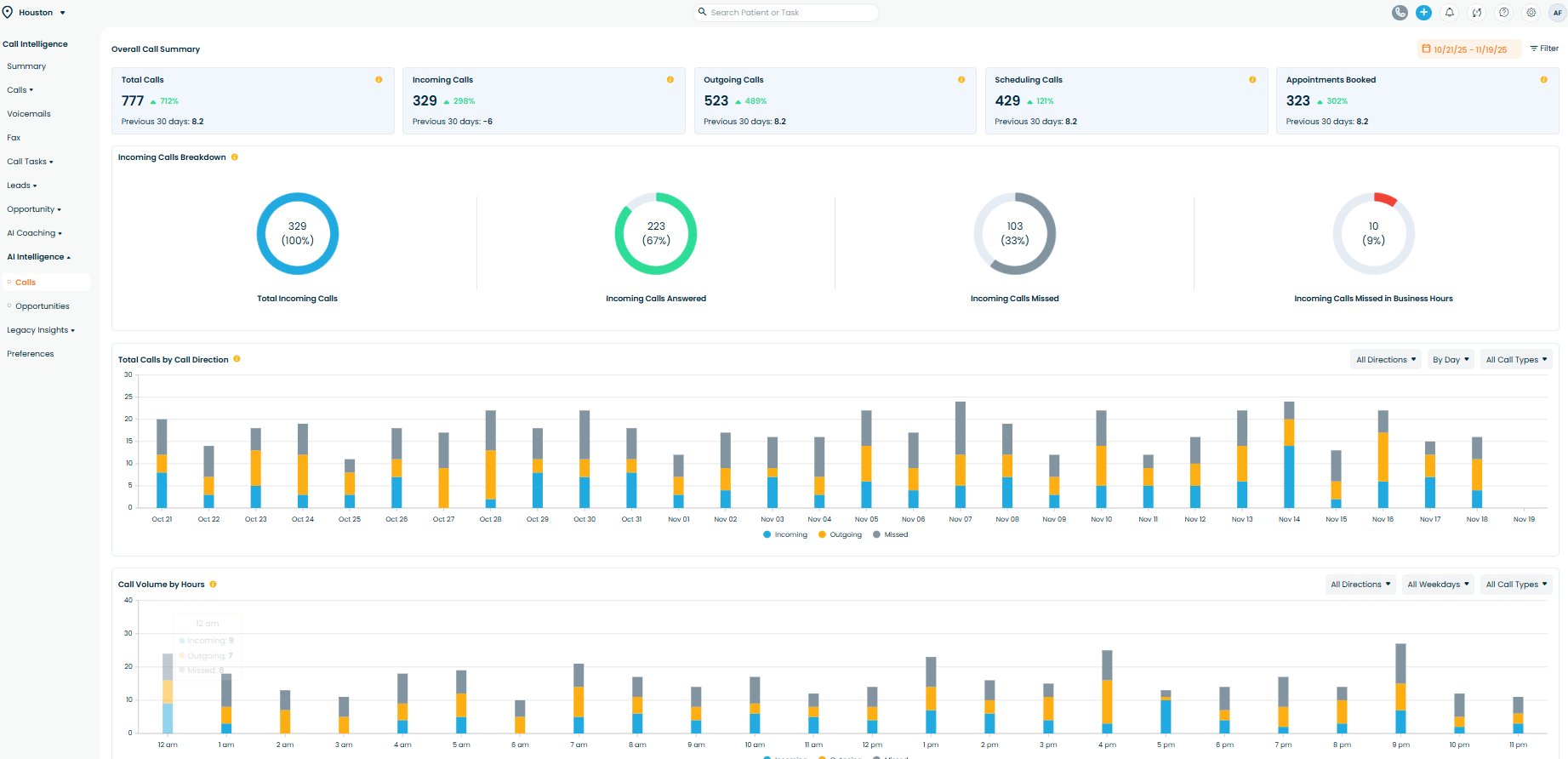Open the Houston location dropdown

[x=35, y=13]
